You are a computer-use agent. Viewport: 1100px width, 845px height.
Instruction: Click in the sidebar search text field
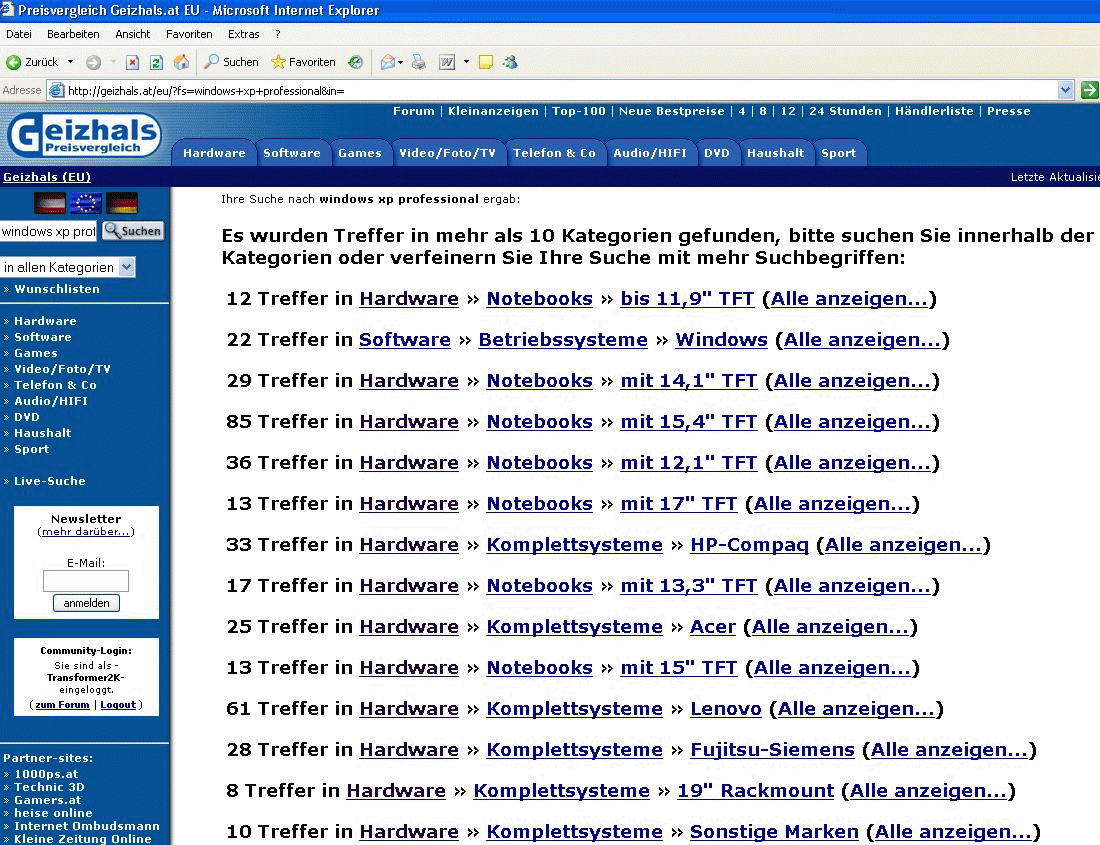[x=48, y=231]
